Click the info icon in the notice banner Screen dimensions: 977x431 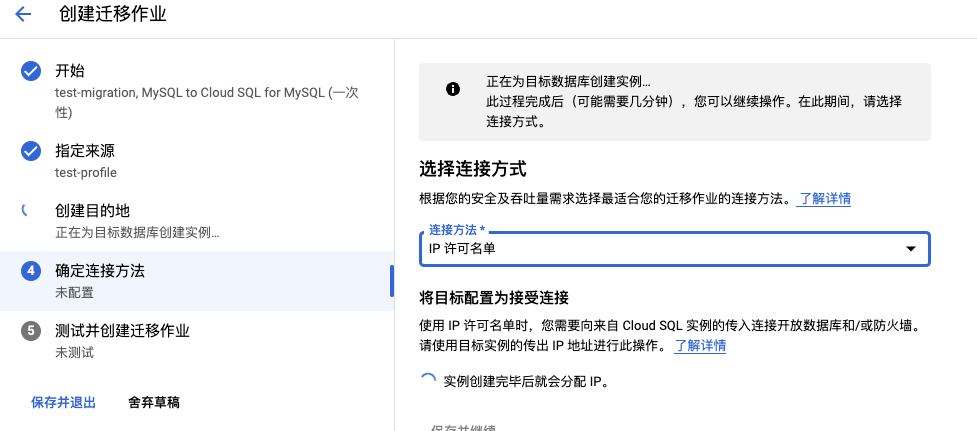453,89
